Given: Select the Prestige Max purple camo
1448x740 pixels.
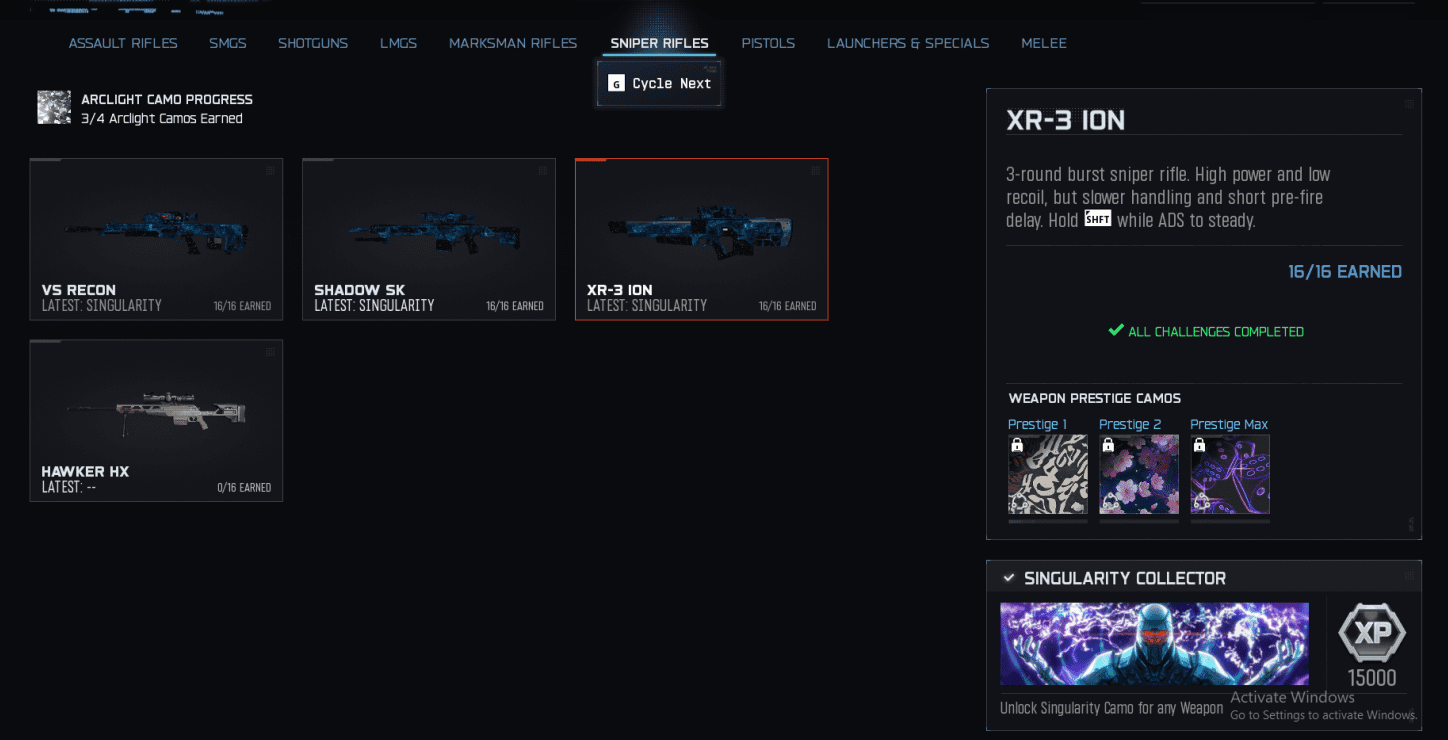Looking at the screenshot, I should click(1230, 474).
